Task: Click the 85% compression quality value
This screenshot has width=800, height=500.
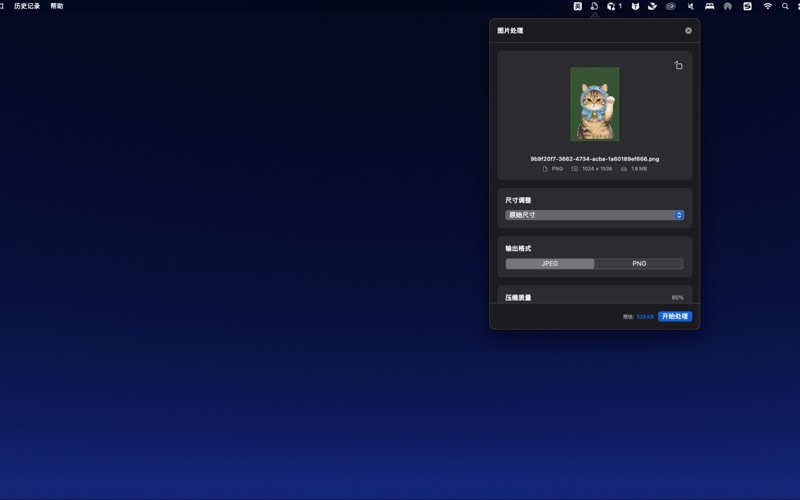Action: pos(678,297)
